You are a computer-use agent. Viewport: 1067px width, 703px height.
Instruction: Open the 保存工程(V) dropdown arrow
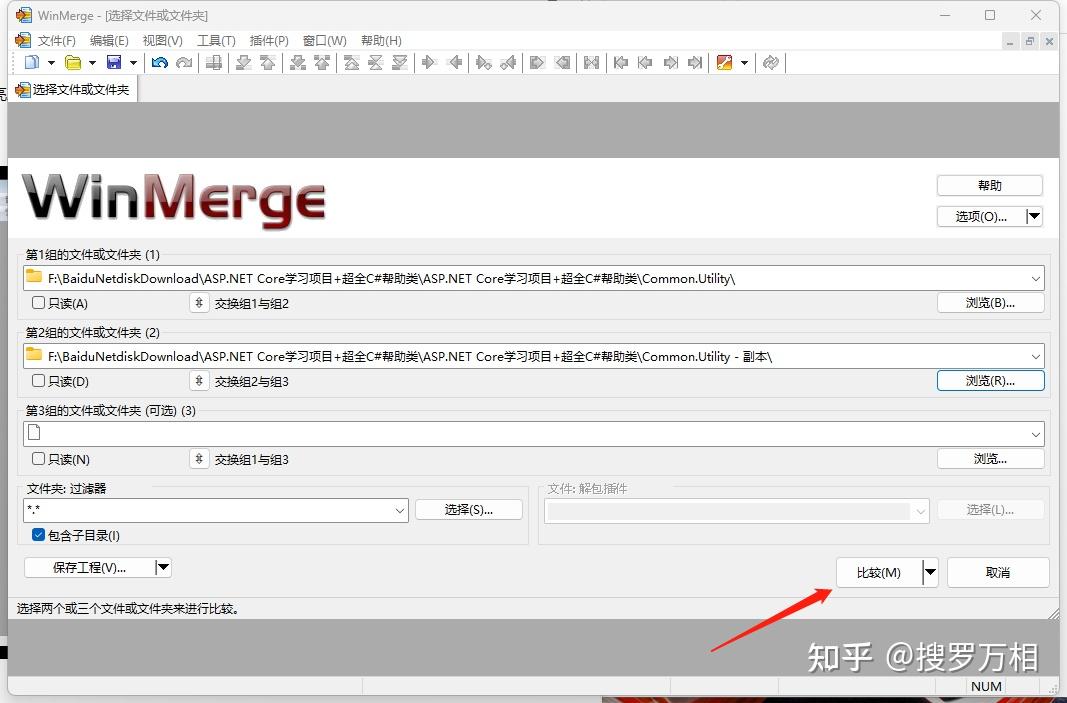(x=163, y=567)
